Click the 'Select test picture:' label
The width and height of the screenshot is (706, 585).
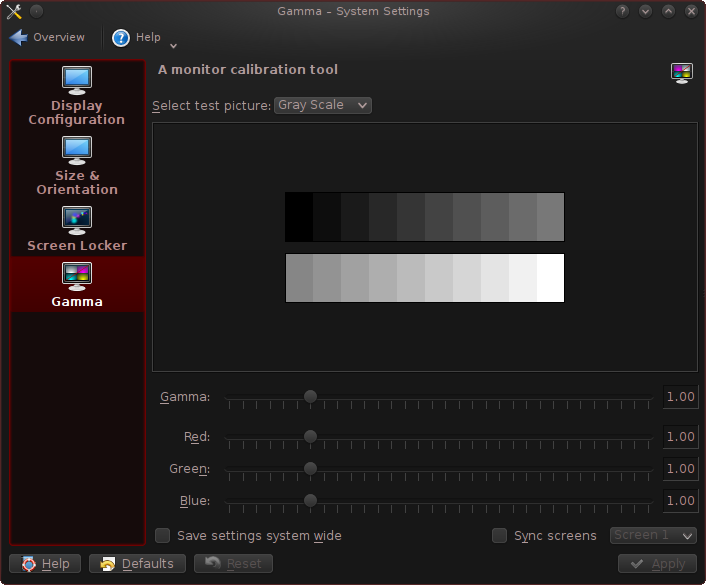click(212, 106)
